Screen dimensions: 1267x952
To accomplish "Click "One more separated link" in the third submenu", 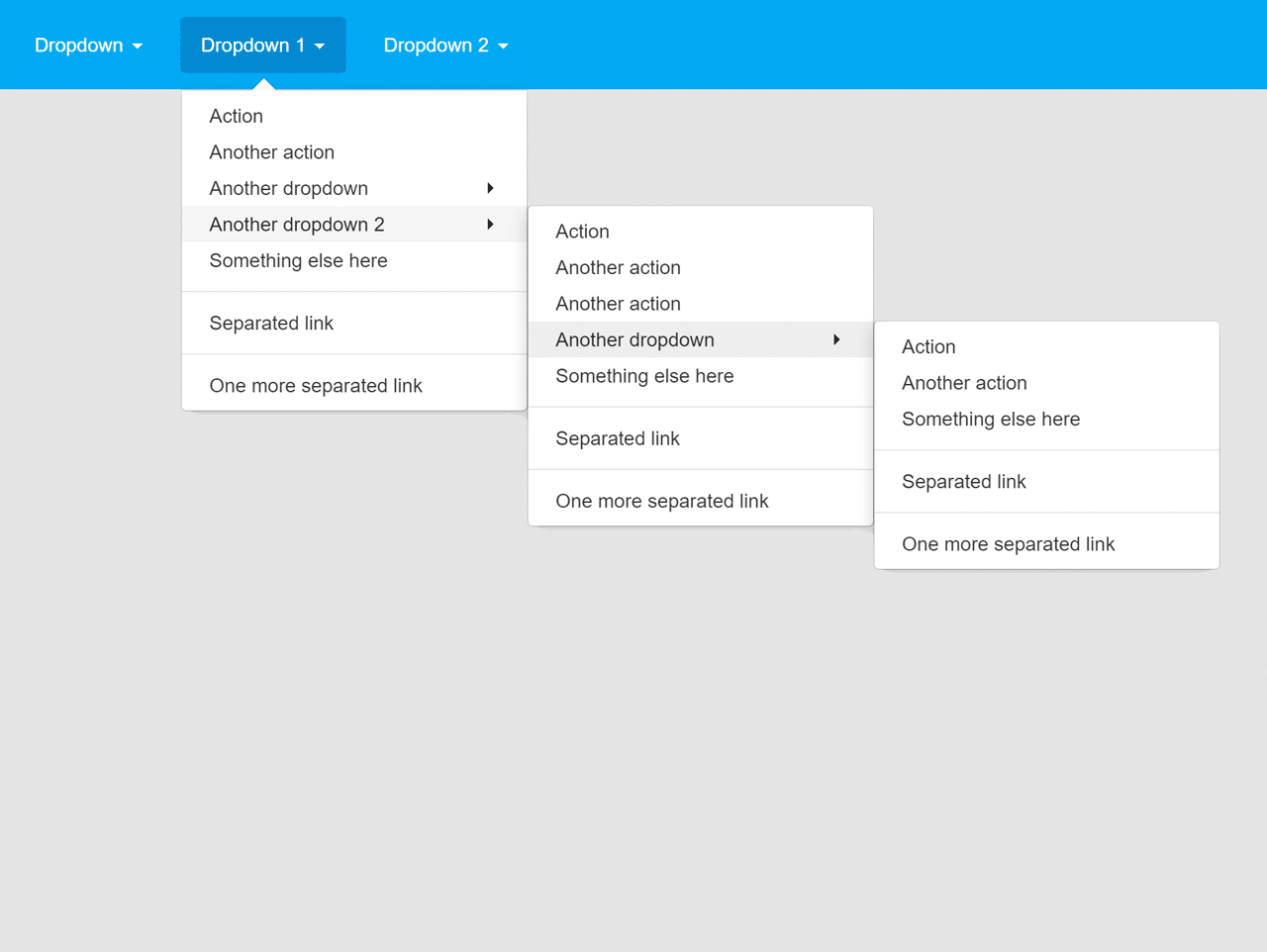I will point(1009,543).
